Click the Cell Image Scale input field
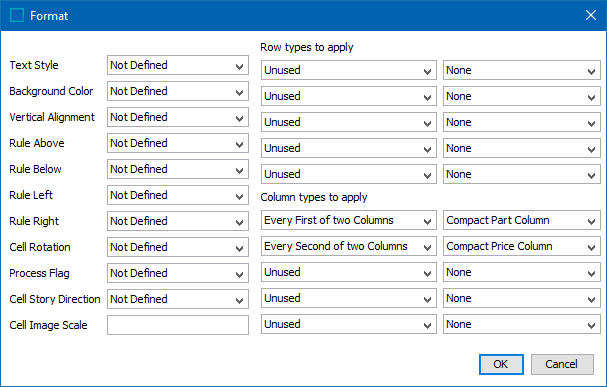 [x=178, y=325]
